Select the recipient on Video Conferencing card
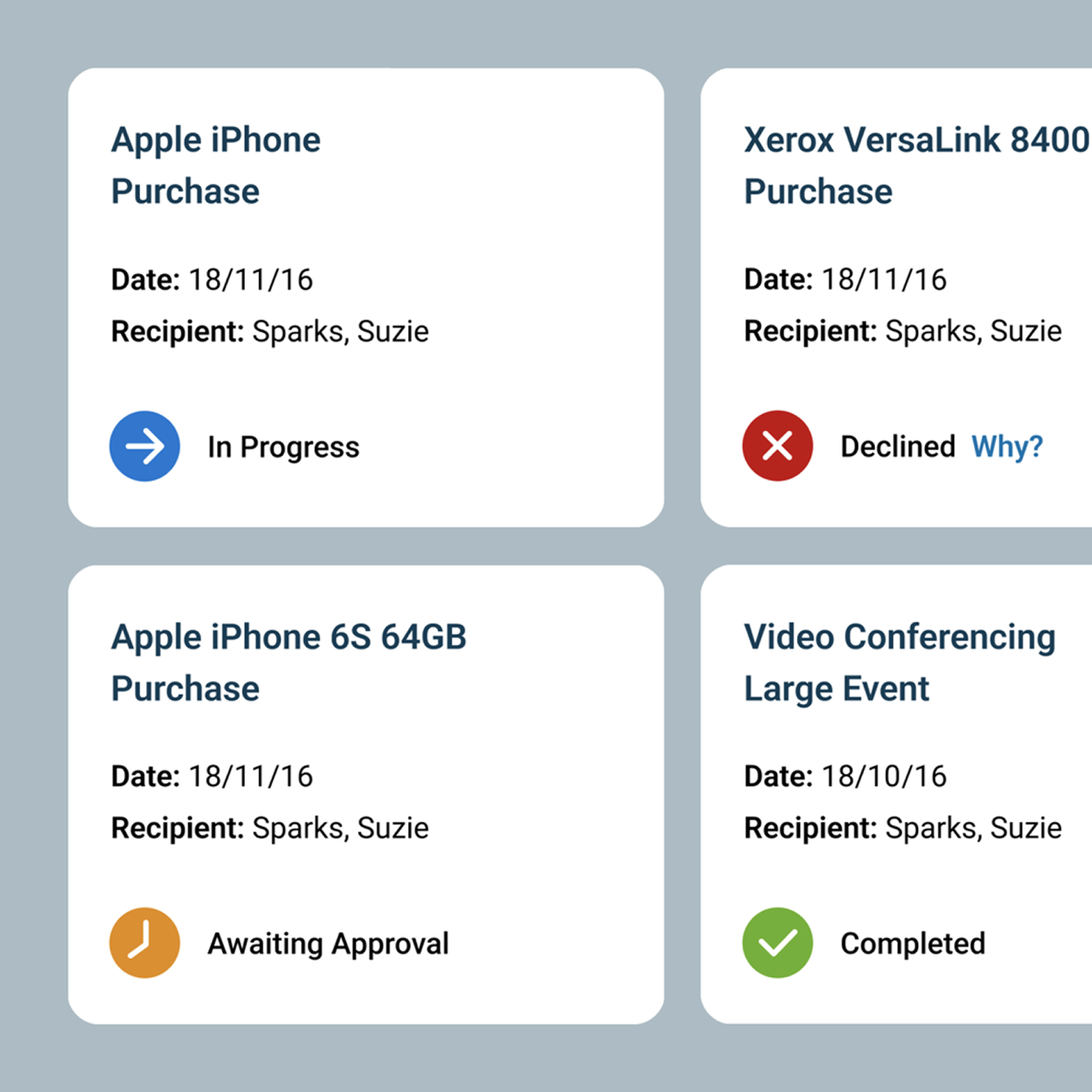The image size is (1092, 1092). (973, 828)
